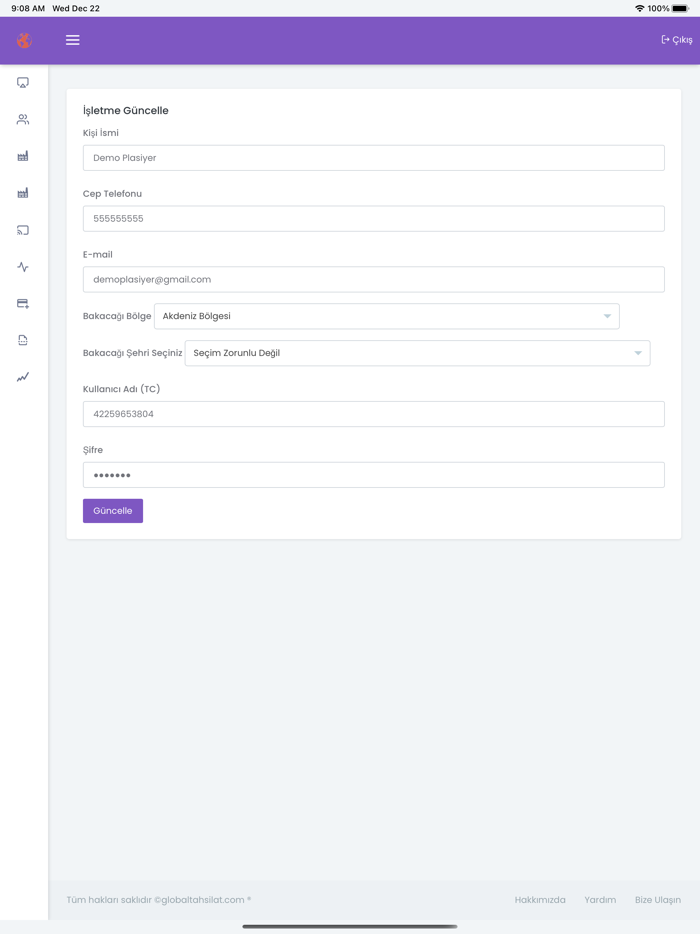The image size is (700, 934).
Task: Click Çıkış to log out
Action: (677, 40)
